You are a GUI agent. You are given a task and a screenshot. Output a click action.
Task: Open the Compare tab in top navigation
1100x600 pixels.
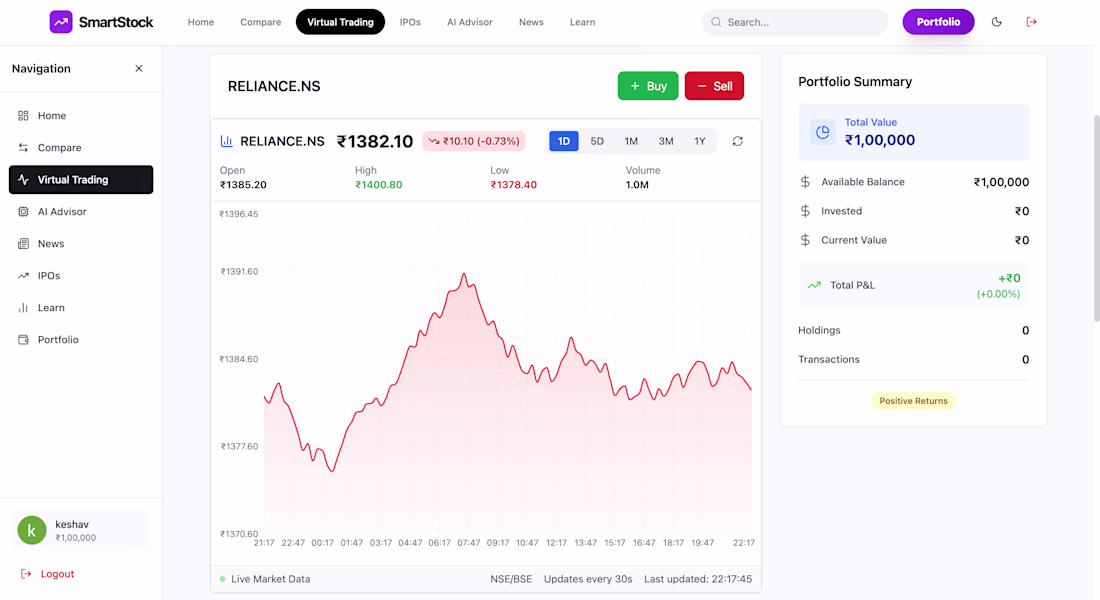point(261,22)
